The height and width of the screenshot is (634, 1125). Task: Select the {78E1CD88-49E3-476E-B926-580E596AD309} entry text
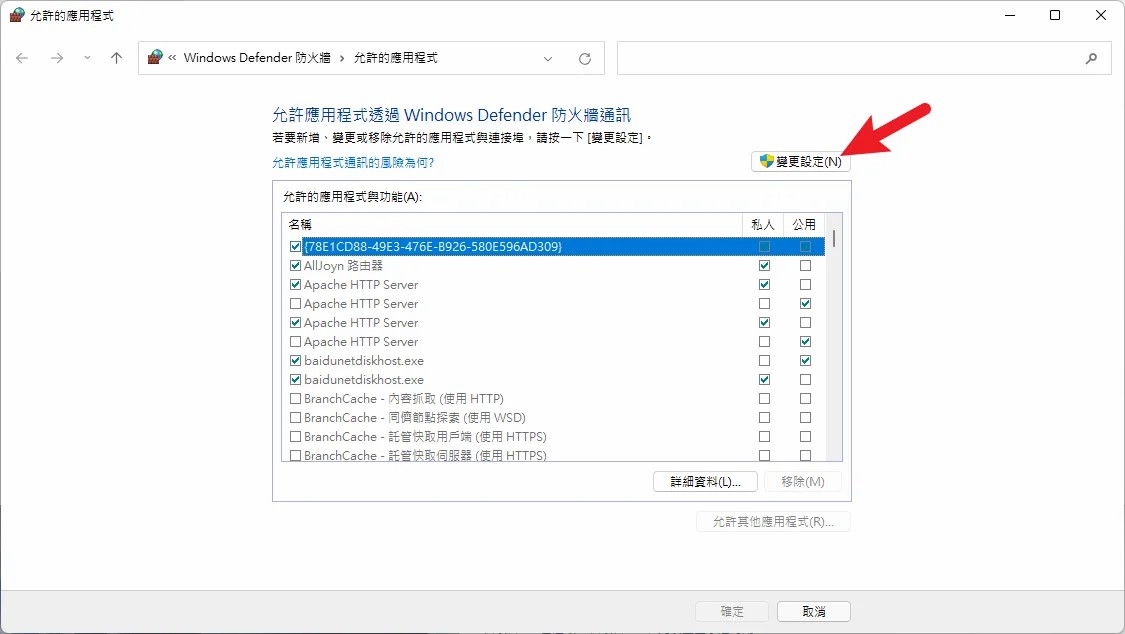tap(433, 246)
